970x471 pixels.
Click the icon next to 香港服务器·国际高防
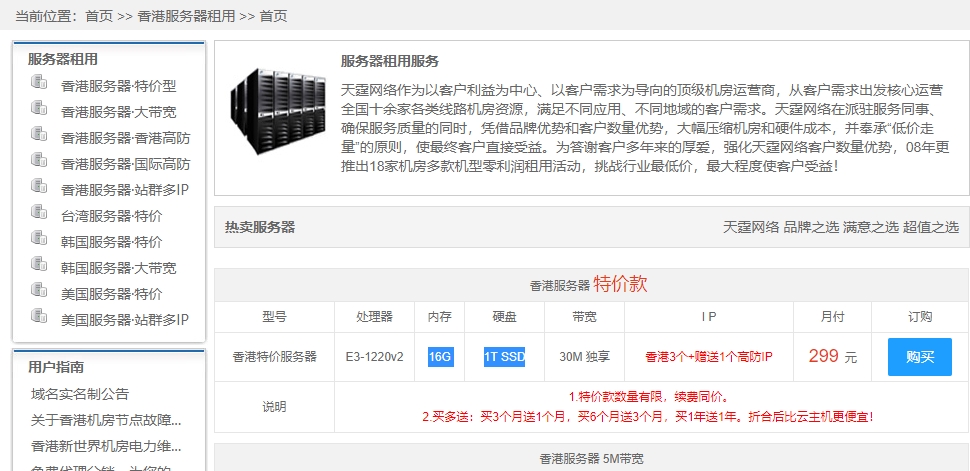click(39, 161)
